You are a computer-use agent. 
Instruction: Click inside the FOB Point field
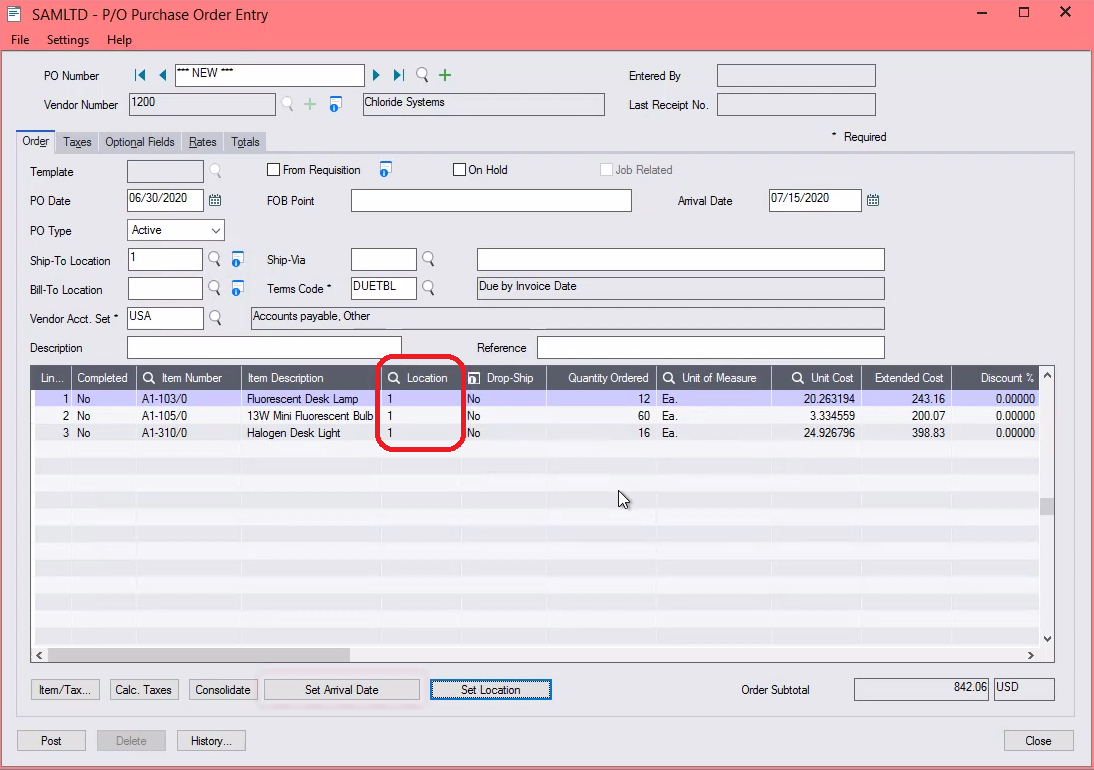click(490, 200)
